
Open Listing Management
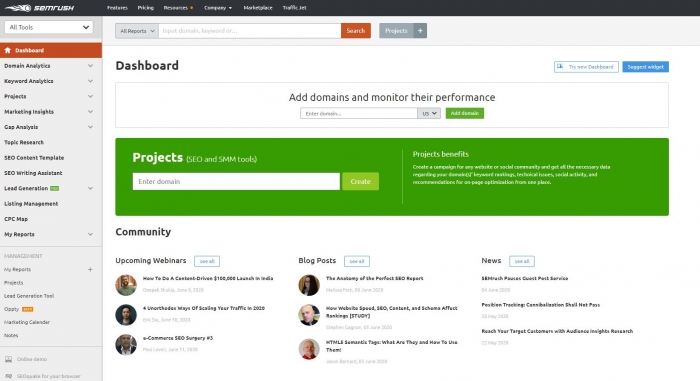click(31, 204)
